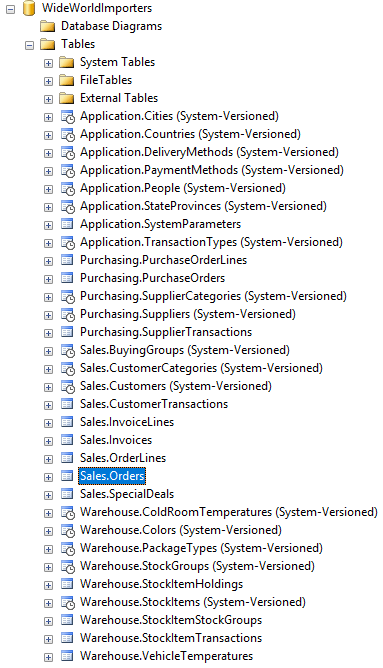This screenshot has height=668, width=383.
Task: Click the Tables folder icon
Action: pos(47,44)
